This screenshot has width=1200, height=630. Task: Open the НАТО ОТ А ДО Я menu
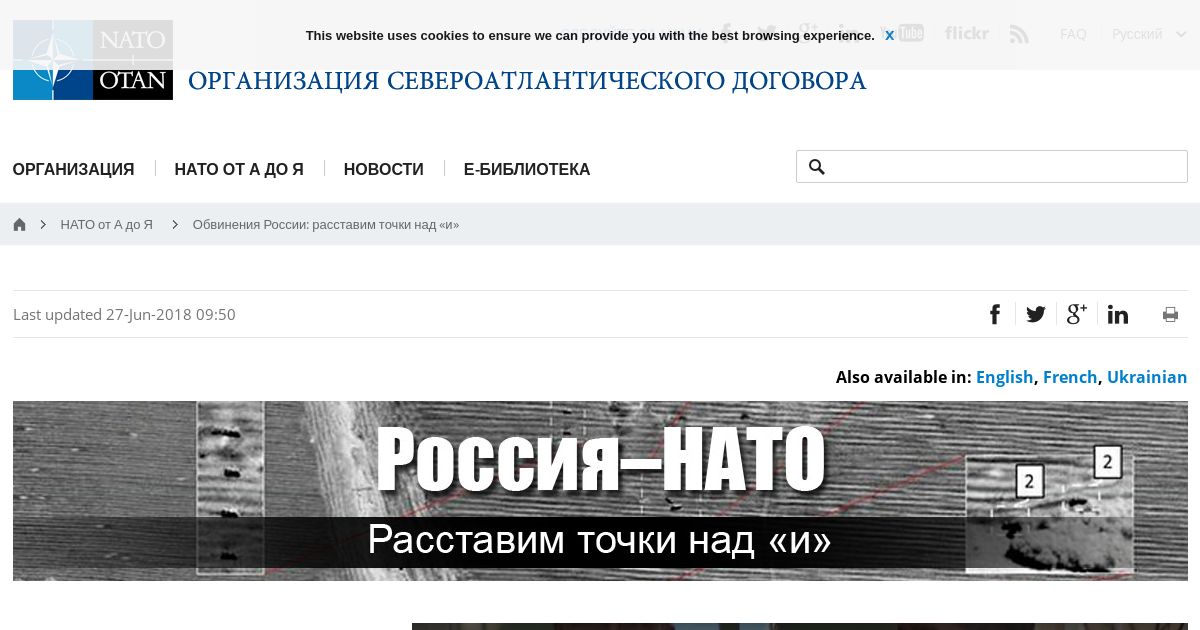tap(239, 169)
